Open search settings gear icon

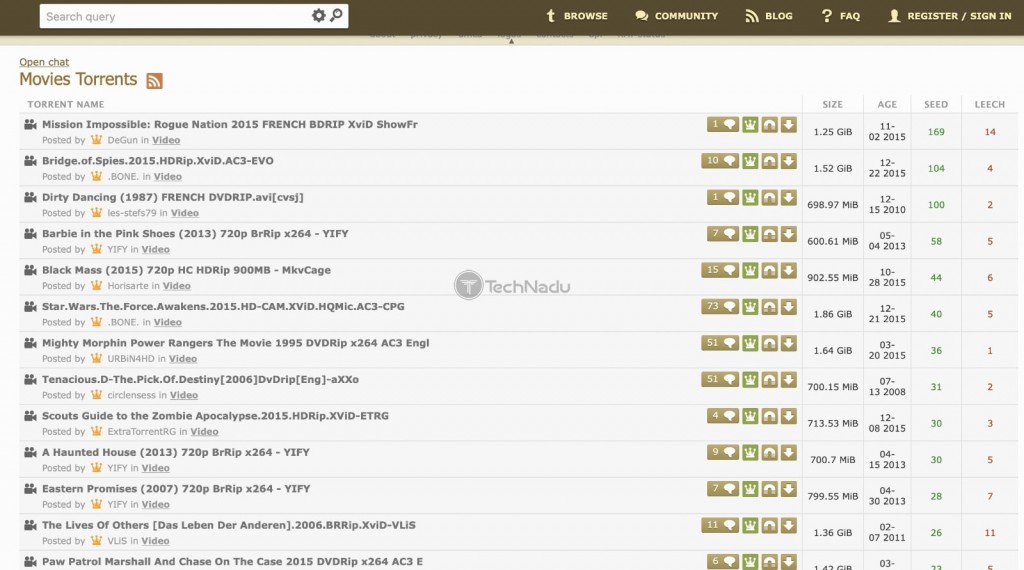pyautogui.click(x=318, y=16)
